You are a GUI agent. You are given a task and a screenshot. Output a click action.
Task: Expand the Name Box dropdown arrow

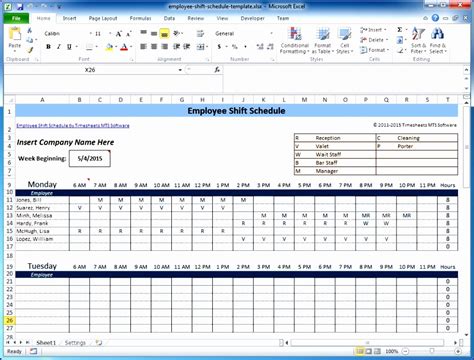click(180, 70)
